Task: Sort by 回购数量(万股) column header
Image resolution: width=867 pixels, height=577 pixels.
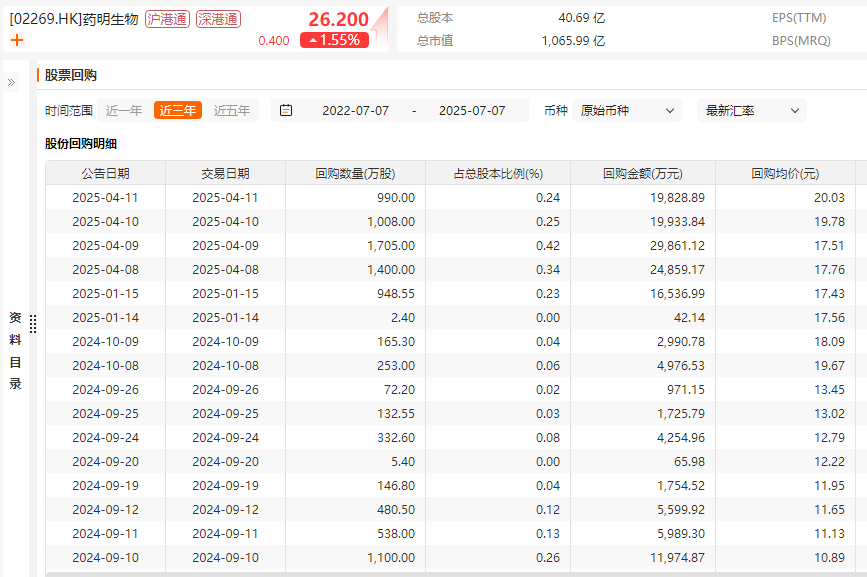Action: click(x=356, y=174)
